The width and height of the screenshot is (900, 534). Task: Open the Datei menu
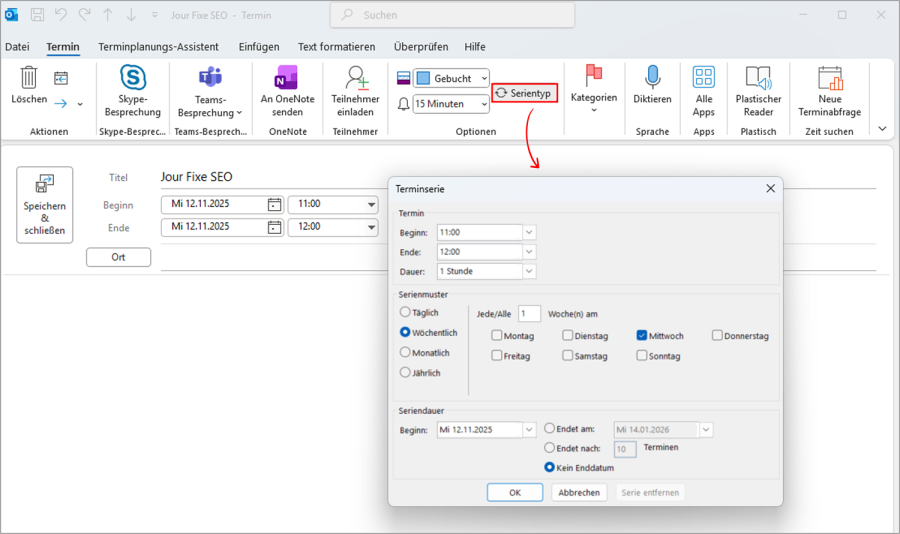pyautogui.click(x=17, y=47)
